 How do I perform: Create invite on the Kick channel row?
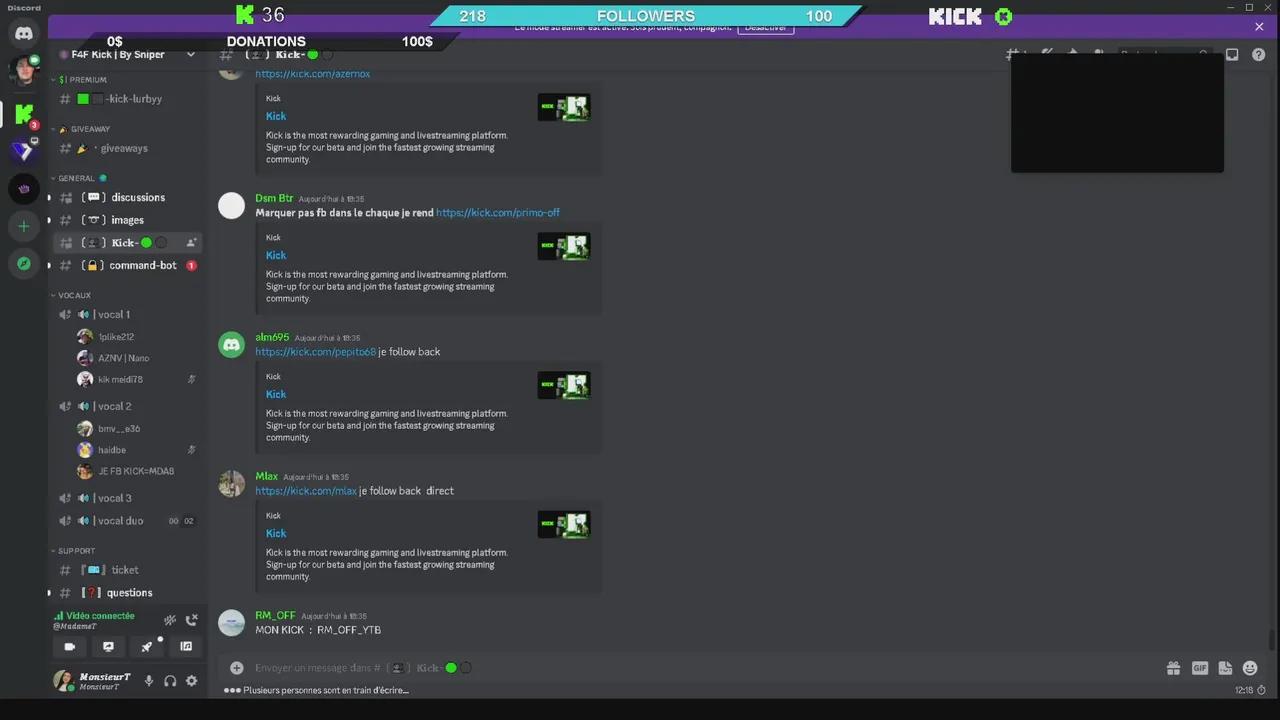point(191,243)
